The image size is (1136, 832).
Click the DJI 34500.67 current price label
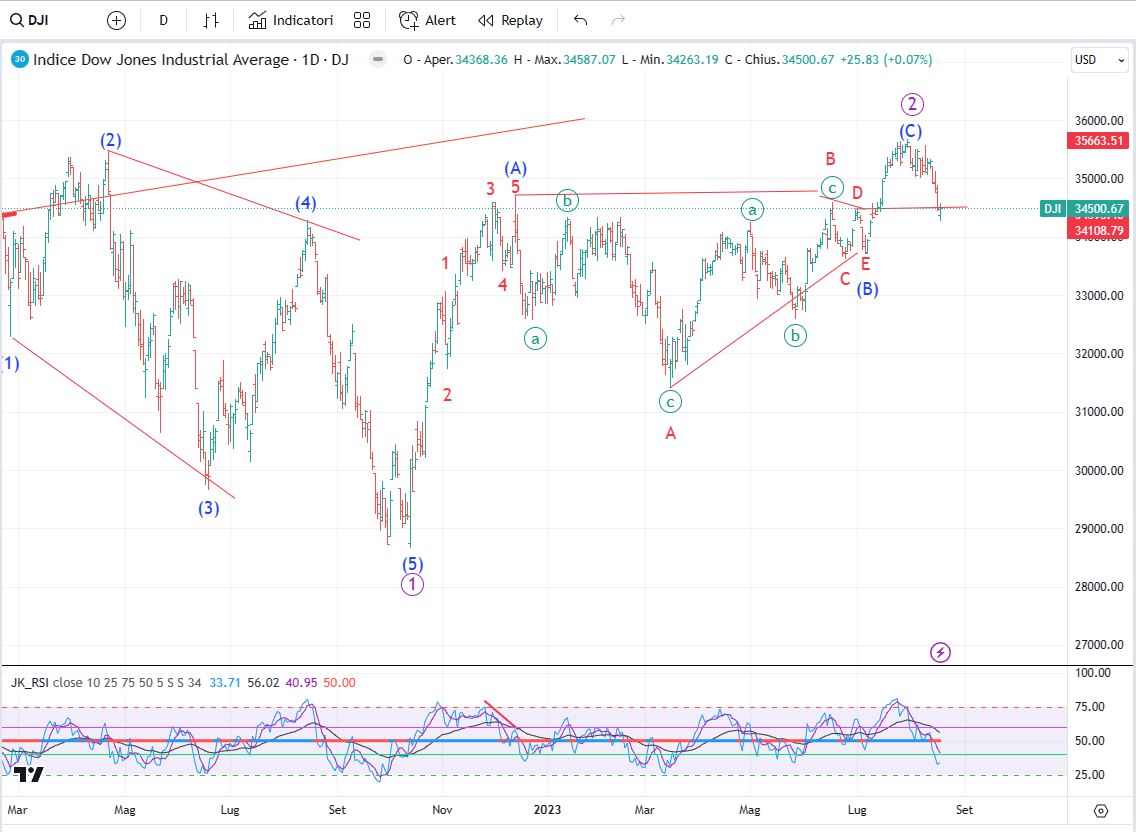click(x=1084, y=209)
